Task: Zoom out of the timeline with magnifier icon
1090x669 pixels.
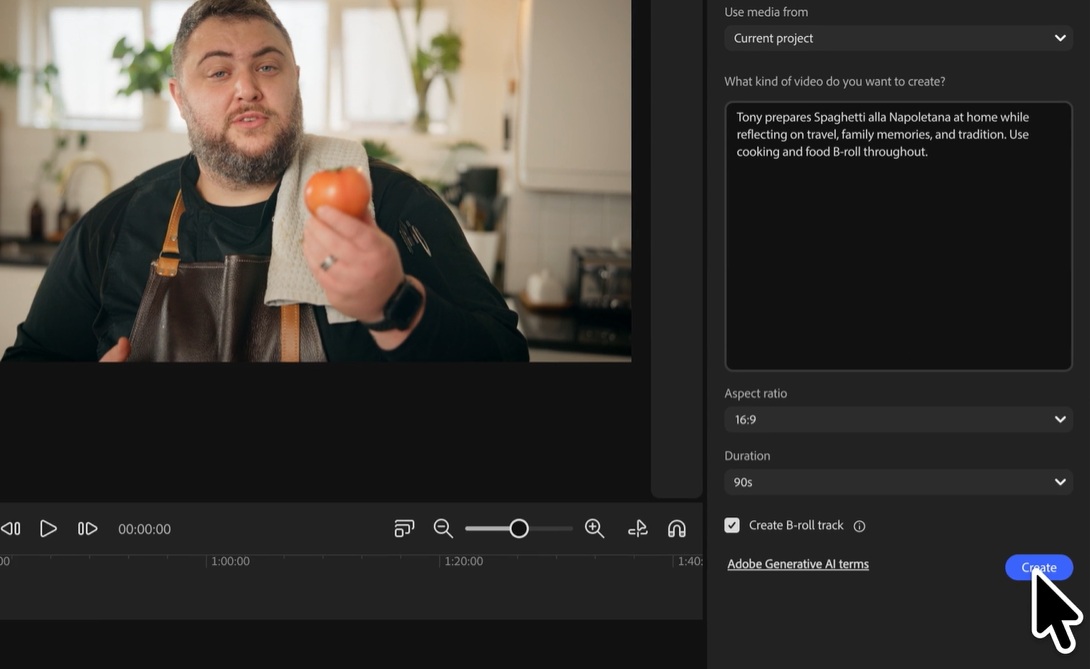Action: point(443,528)
